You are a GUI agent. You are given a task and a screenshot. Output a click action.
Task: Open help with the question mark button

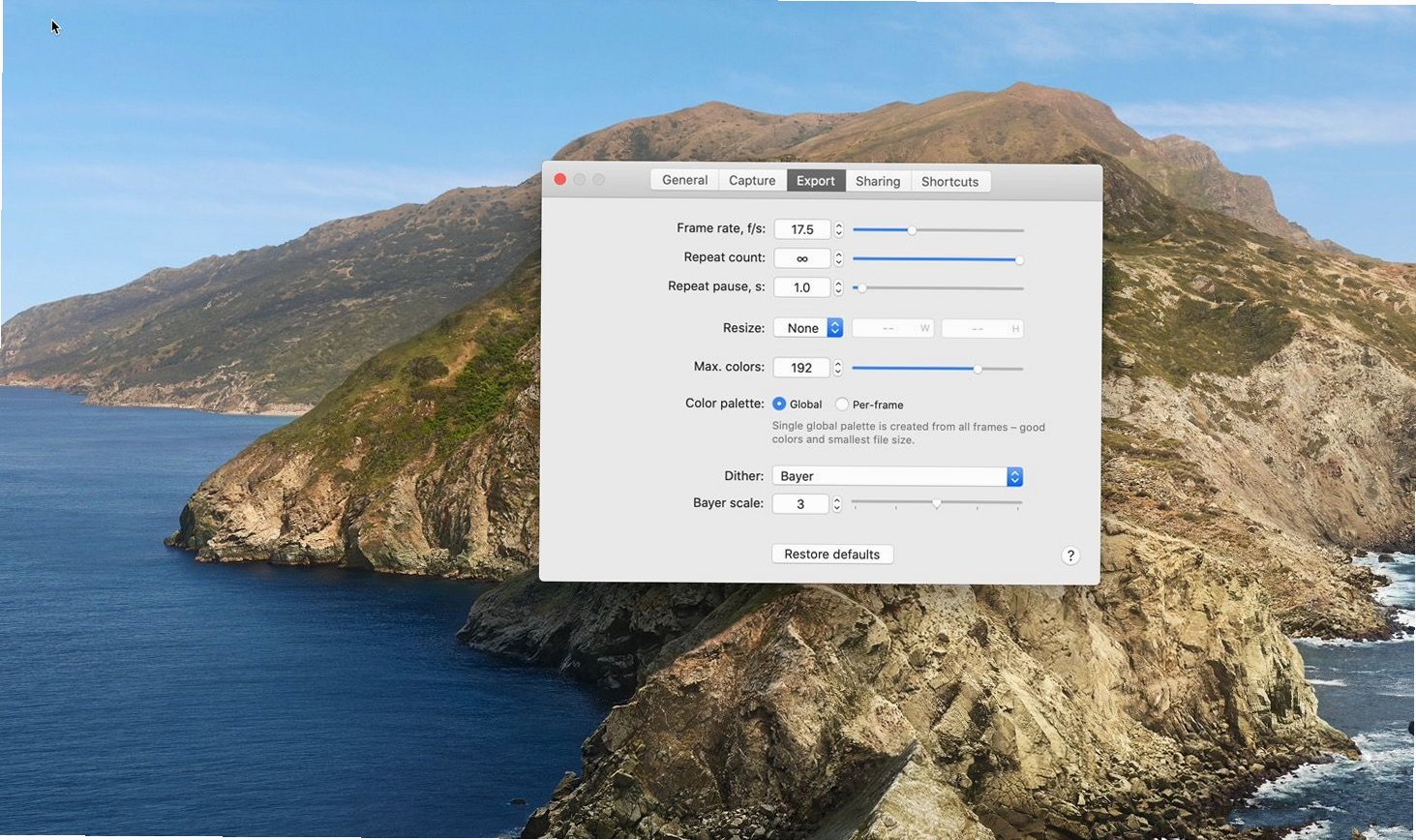click(1070, 555)
